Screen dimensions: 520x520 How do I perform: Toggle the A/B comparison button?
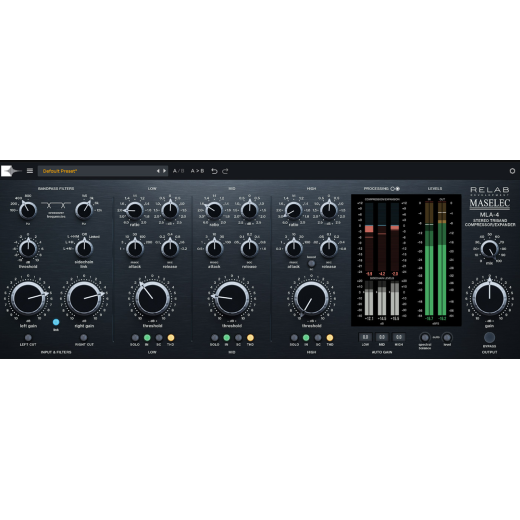[x=178, y=171]
